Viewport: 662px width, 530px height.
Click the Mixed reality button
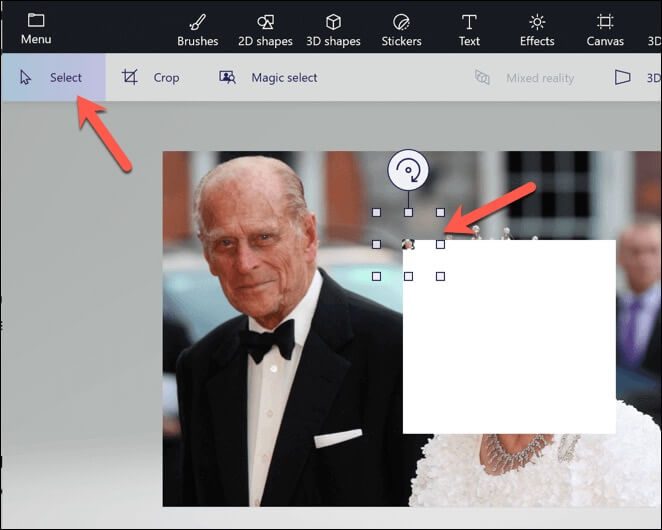(x=524, y=78)
